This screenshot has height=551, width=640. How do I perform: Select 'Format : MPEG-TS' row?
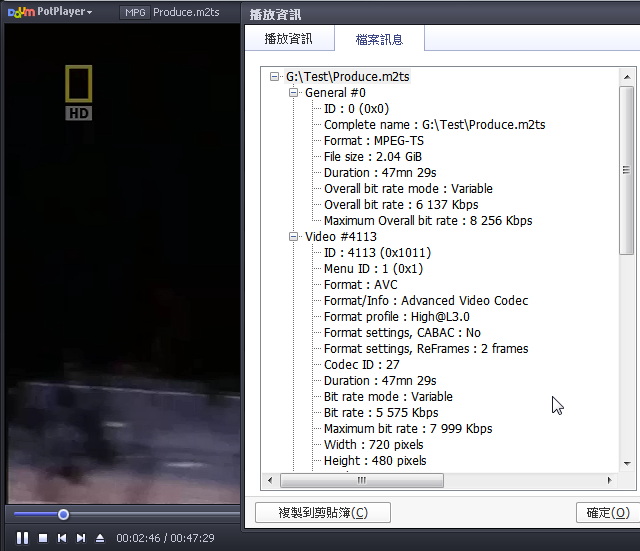coord(373,141)
